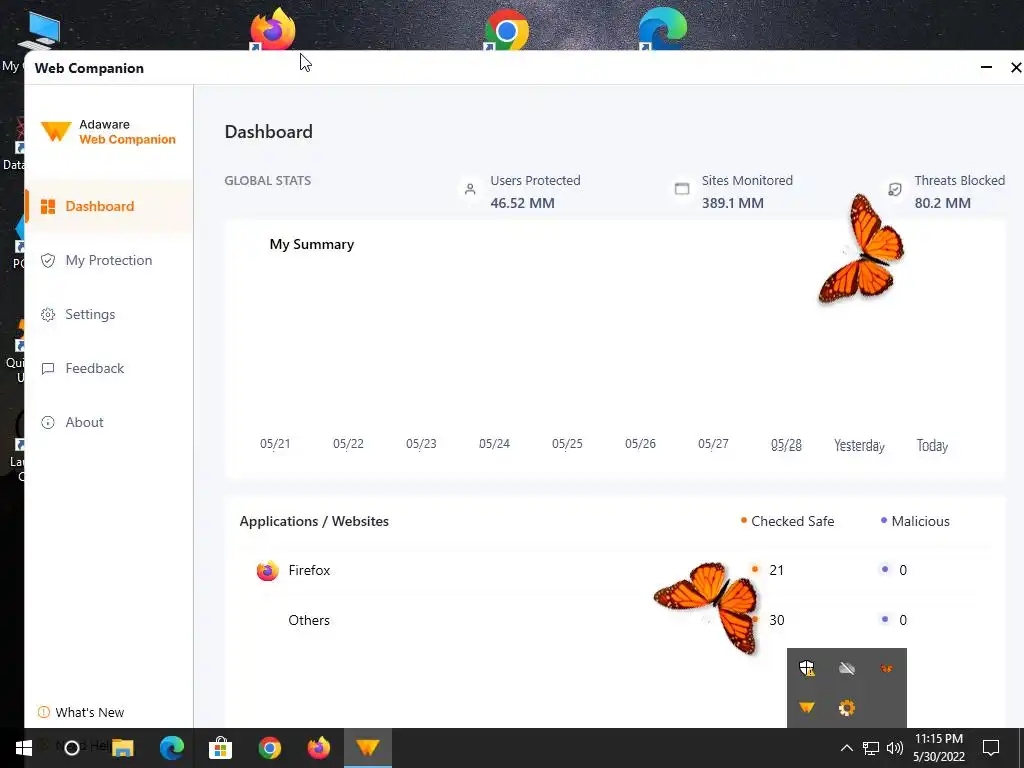This screenshot has width=1024, height=768.
Task: Open File Explorer from the taskbar
Action: coord(122,748)
